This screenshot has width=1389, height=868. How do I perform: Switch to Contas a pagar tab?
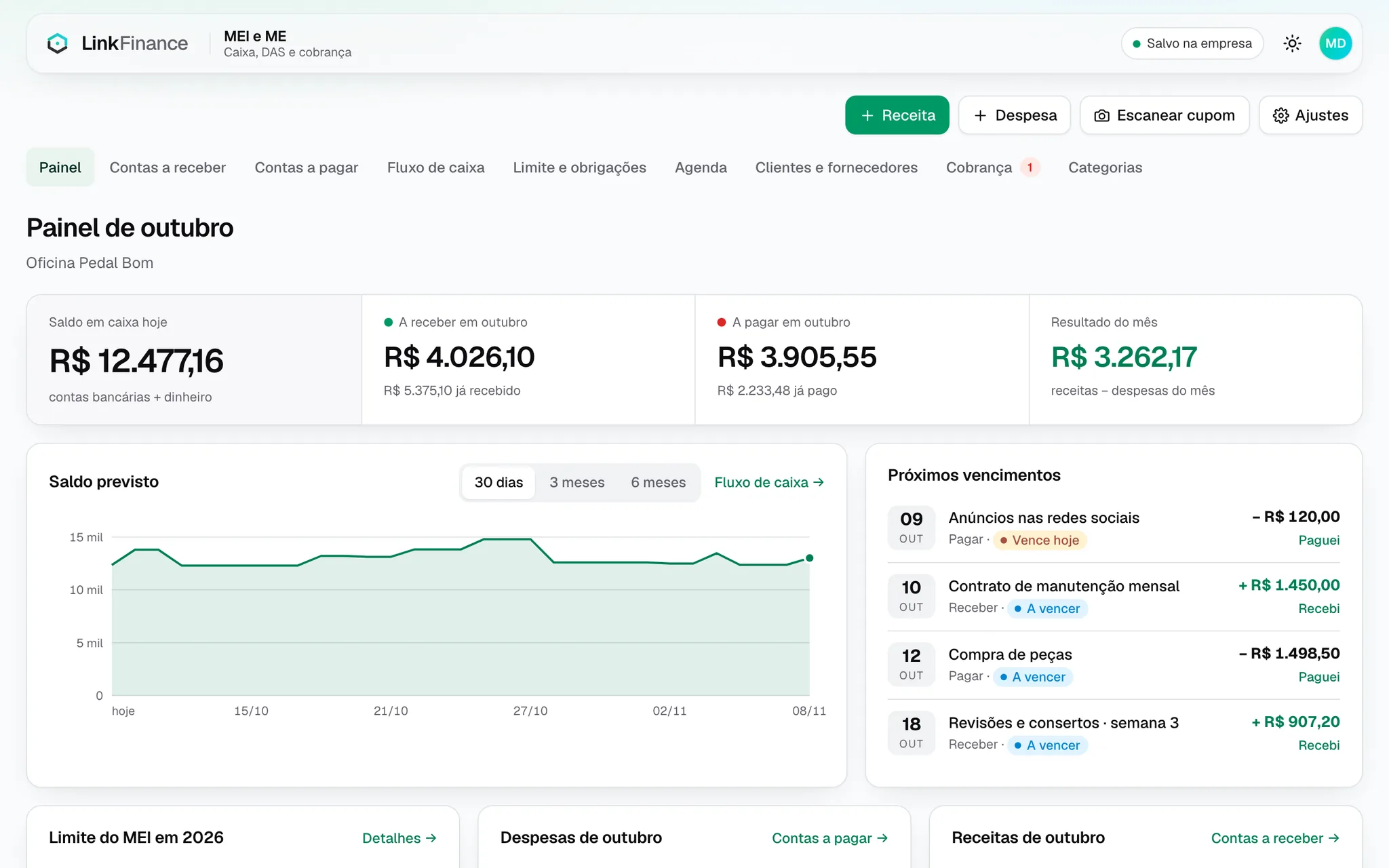pos(307,167)
